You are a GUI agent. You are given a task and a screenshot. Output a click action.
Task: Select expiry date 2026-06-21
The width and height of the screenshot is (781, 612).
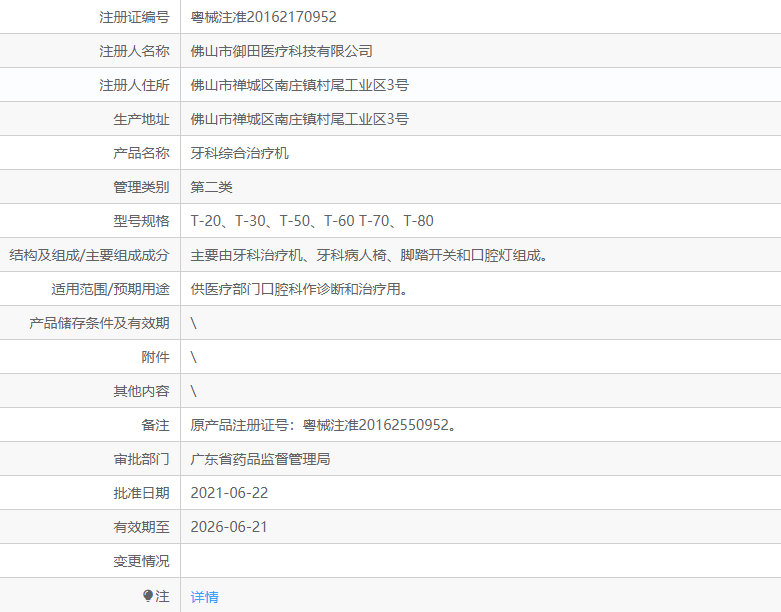tap(229, 527)
